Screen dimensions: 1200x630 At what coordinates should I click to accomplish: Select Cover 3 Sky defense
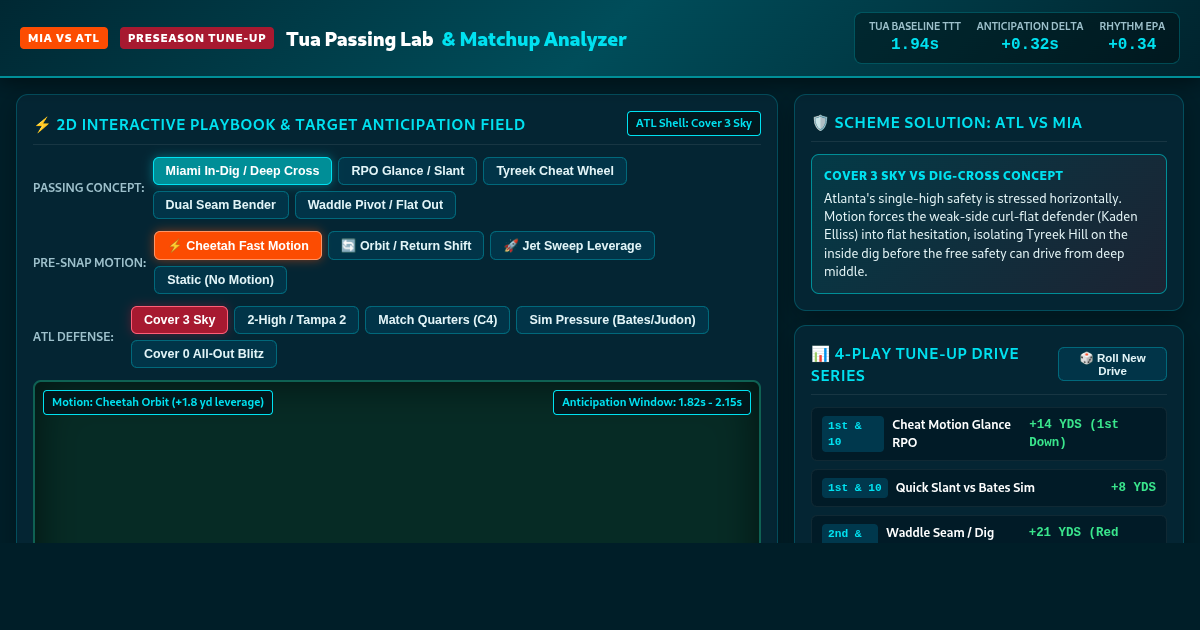point(179,320)
